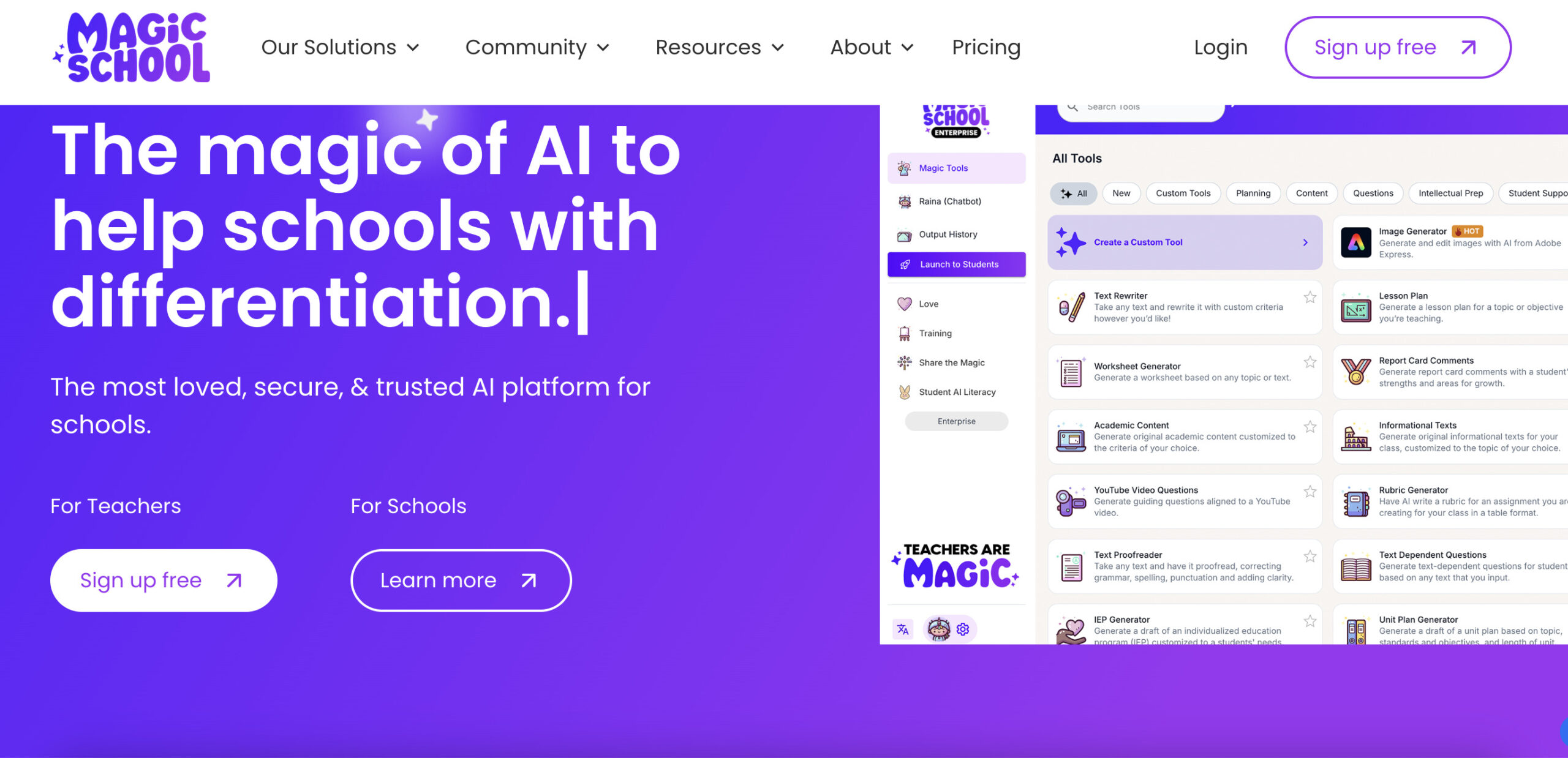Click Sign up free for teachers
The height and width of the screenshot is (758, 1568).
162,579
